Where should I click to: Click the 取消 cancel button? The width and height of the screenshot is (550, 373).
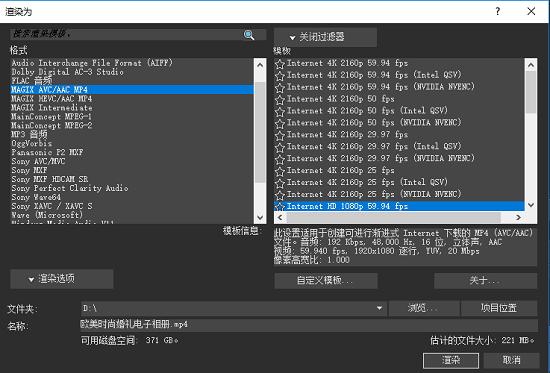coord(511,360)
